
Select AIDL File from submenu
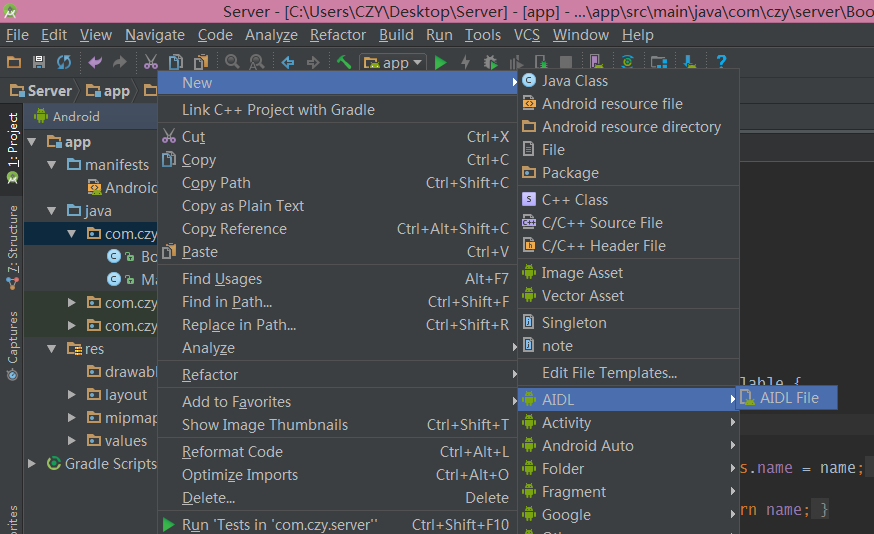tap(788, 398)
